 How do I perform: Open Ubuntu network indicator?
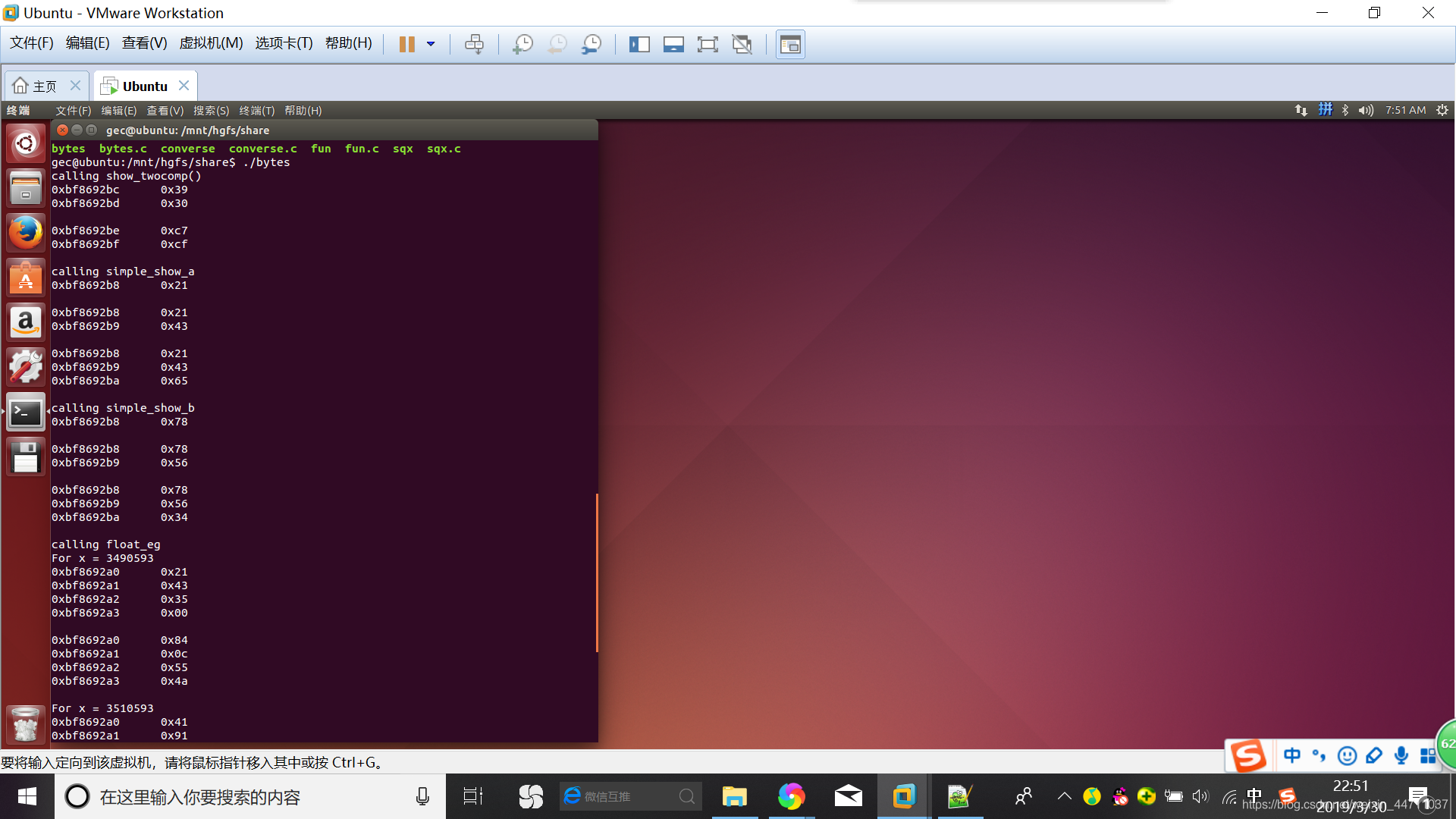click(x=1301, y=111)
